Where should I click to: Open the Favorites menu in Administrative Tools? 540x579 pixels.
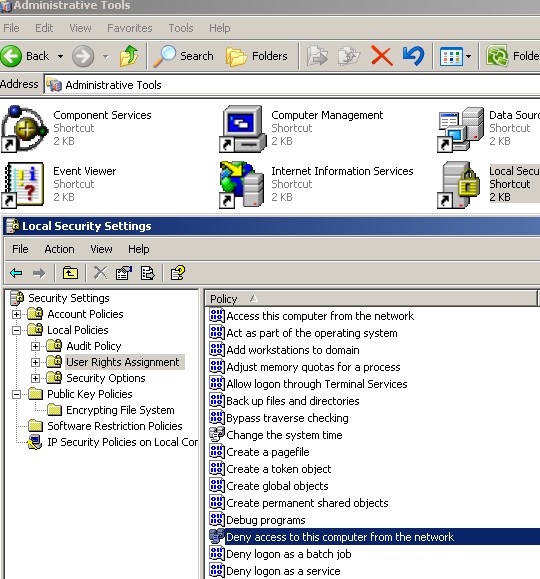(x=130, y=28)
